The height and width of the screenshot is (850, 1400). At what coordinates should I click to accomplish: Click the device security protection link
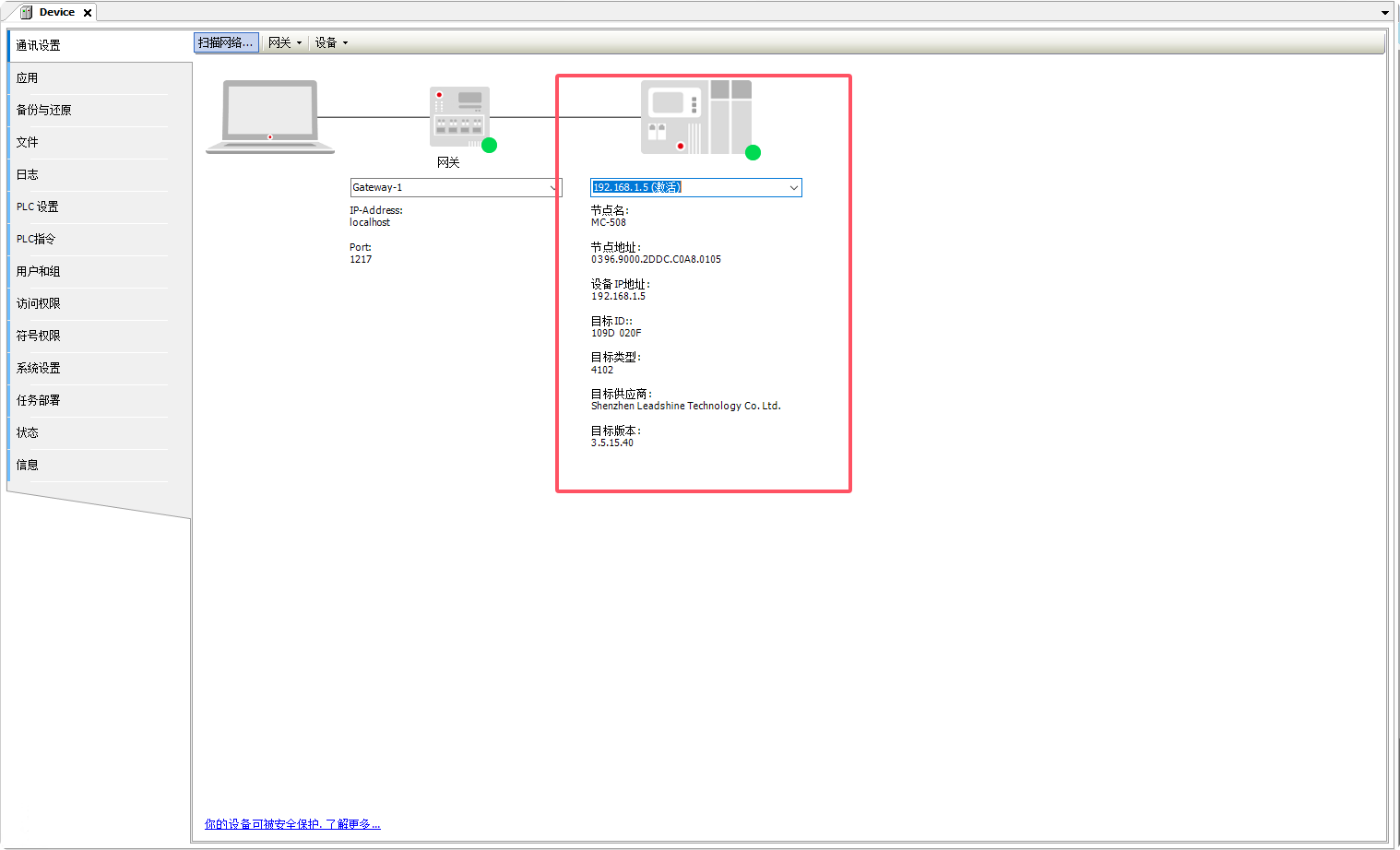pos(292,824)
